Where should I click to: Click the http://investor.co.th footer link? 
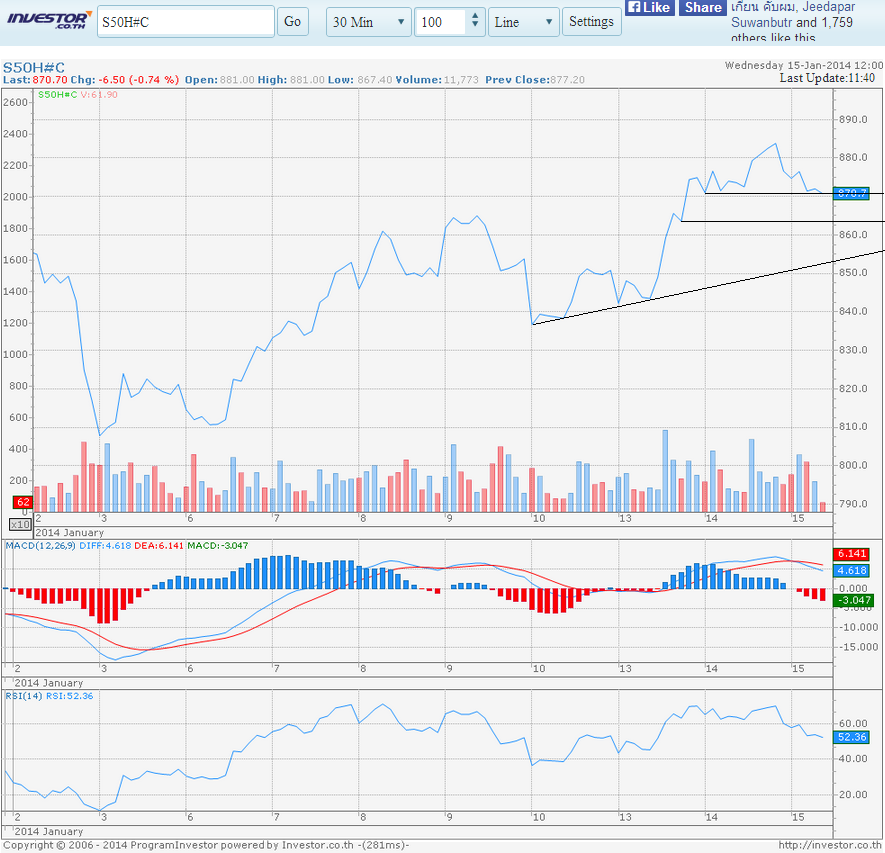pos(830,845)
